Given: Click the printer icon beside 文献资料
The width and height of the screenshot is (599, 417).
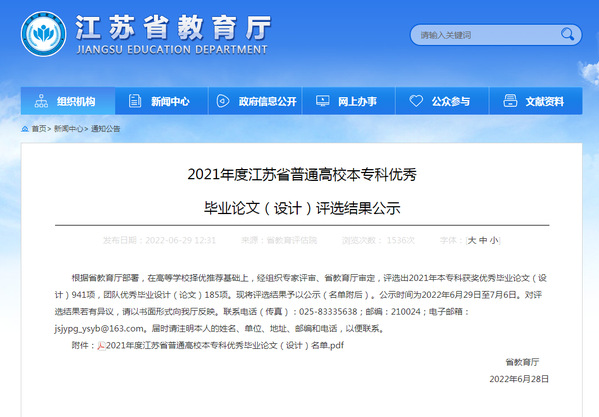Looking at the screenshot, I should pyautogui.click(x=510, y=101).
